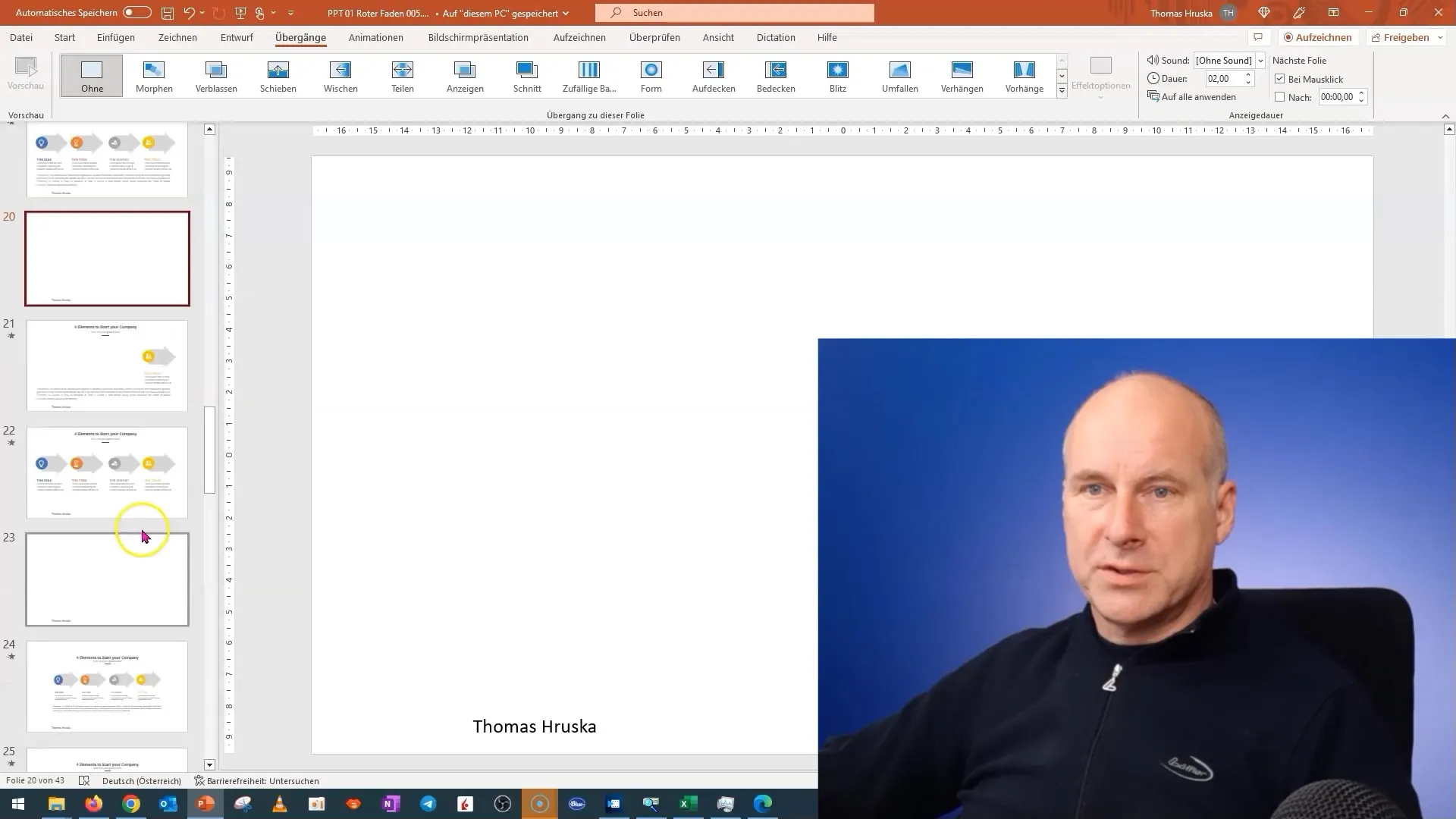
Task: Increase the Dauer value
Action: [1248, 75]
